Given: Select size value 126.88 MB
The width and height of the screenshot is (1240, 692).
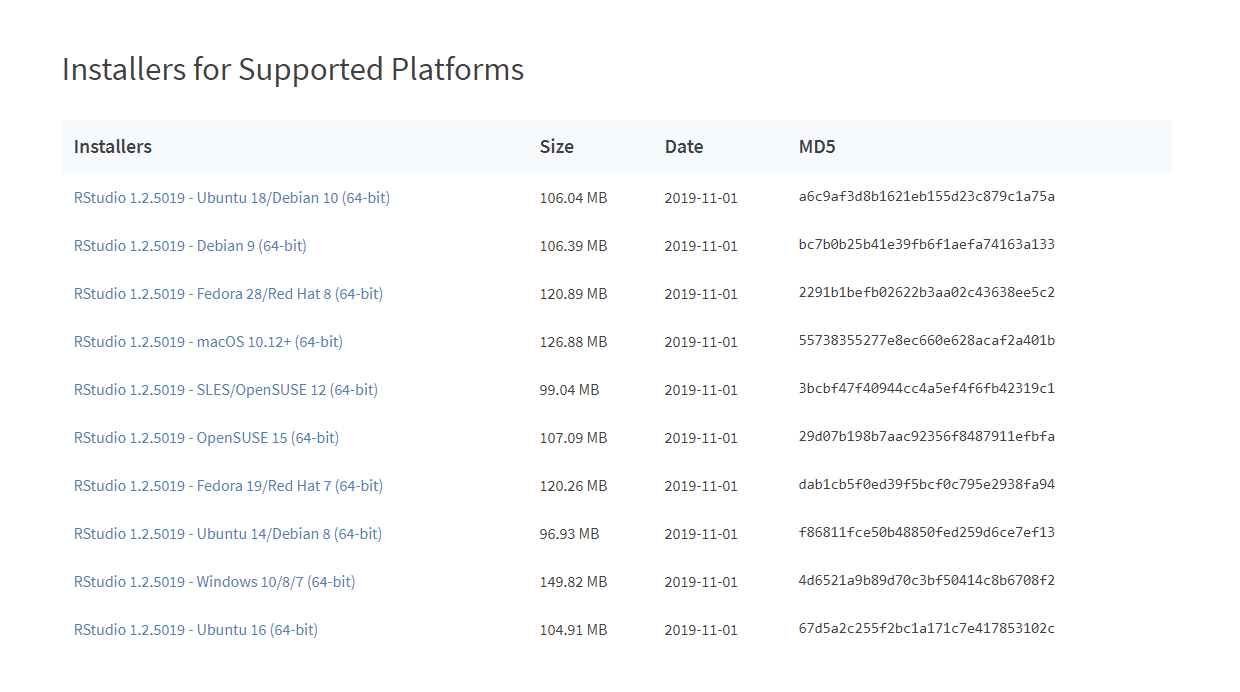Looking at the screenshot, I should point(573,342).
